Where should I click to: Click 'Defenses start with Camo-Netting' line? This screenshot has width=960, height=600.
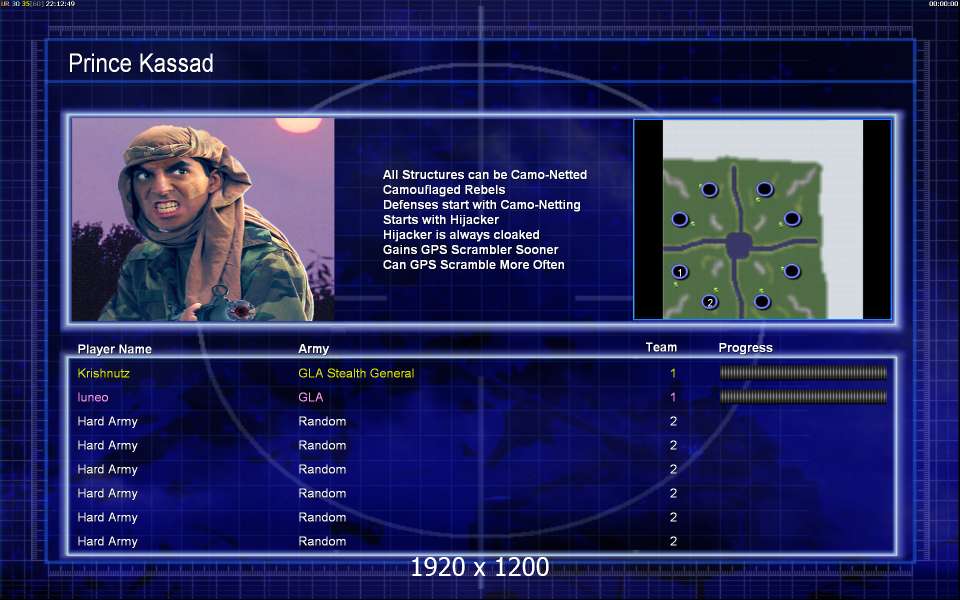point(482,204)
